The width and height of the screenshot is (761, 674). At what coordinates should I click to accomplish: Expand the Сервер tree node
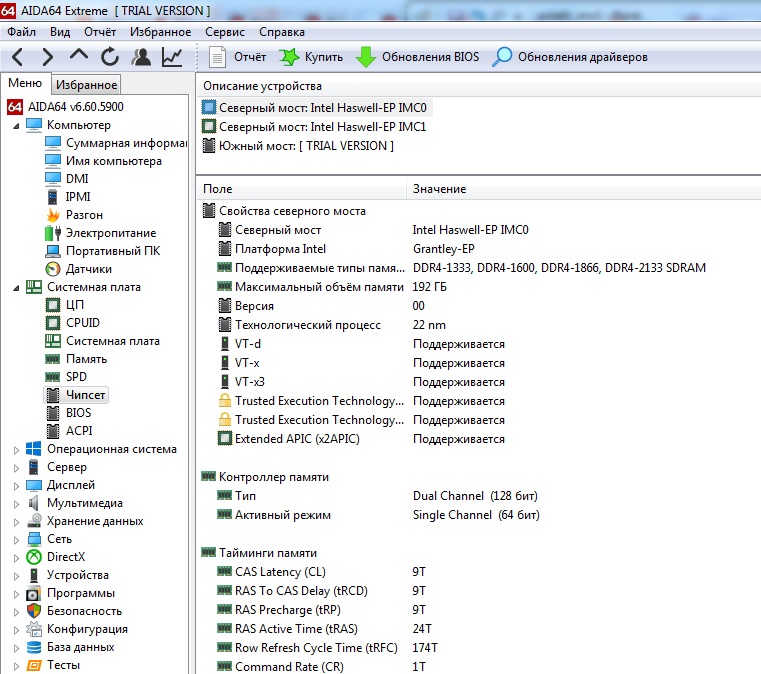click(x=16, y=468)
